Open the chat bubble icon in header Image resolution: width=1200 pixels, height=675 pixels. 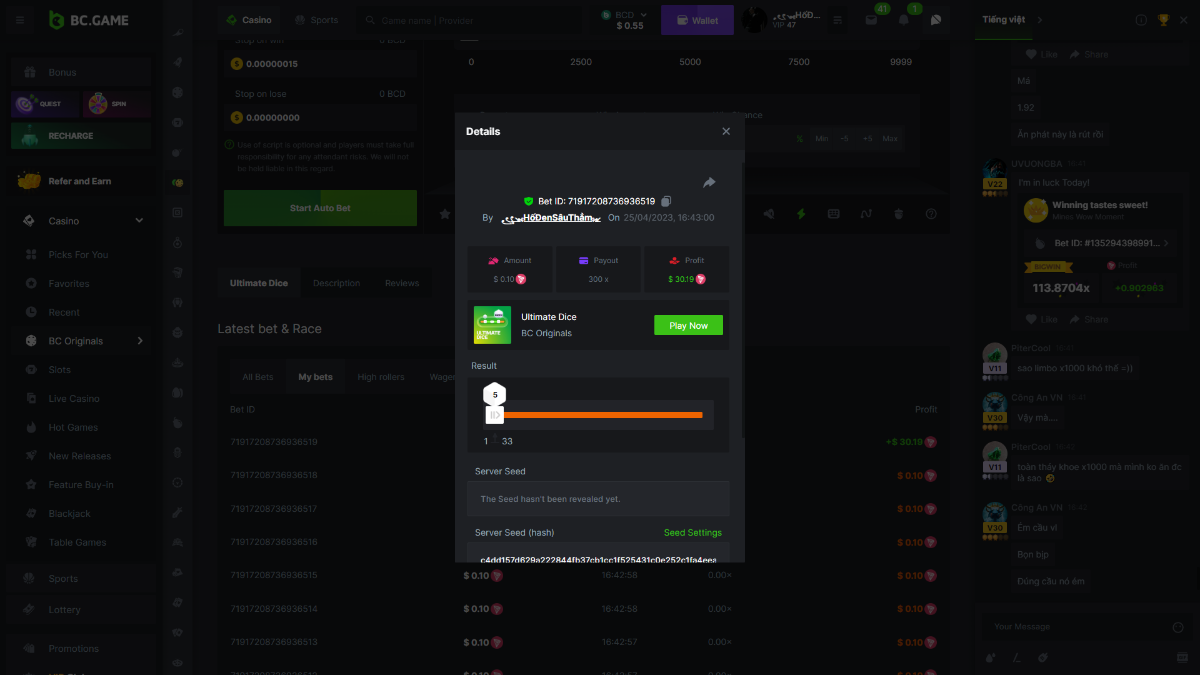(936, 20)
